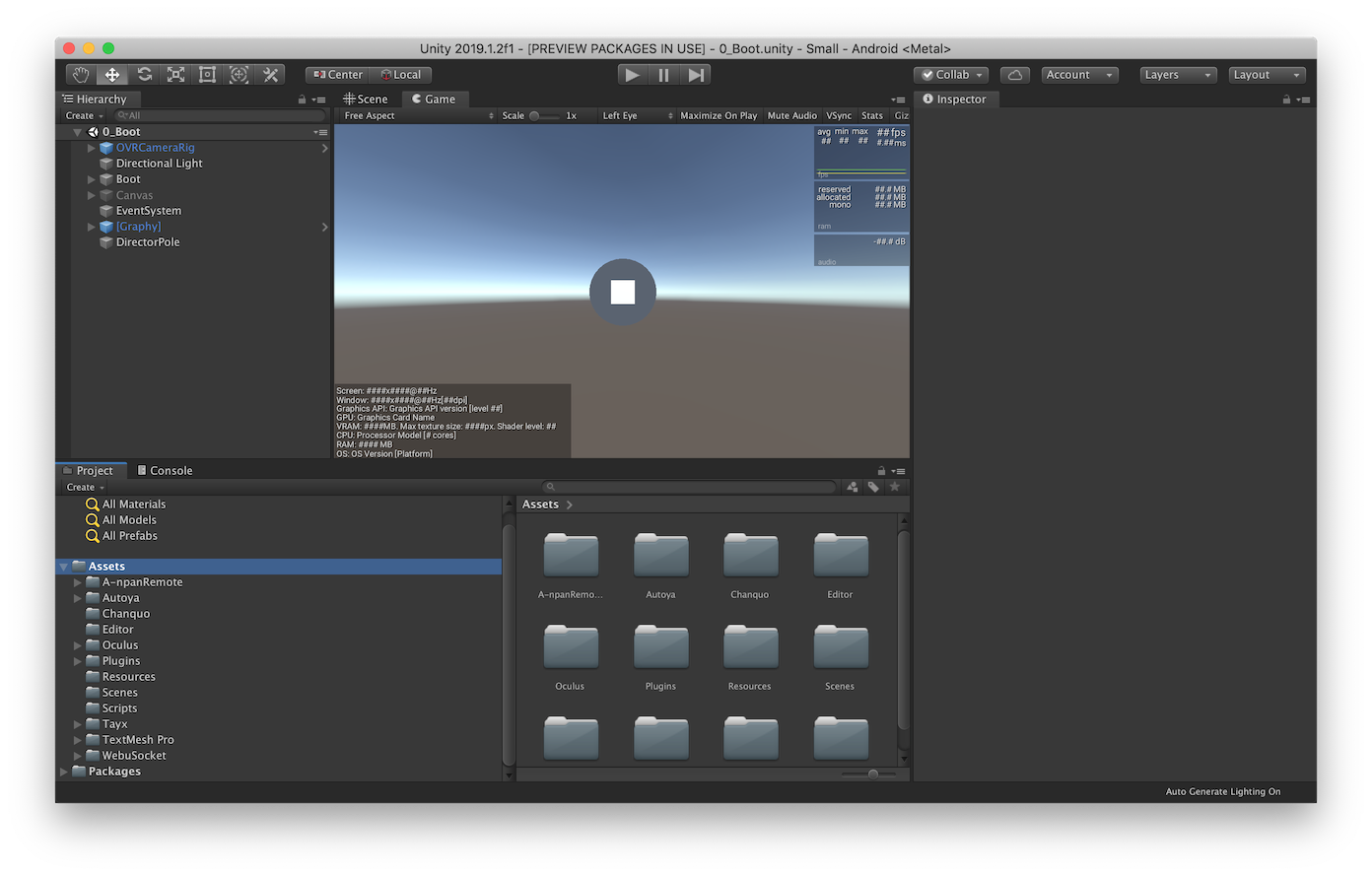
Task: Toggle pivot mode Center button
Action: coord(338,75)
